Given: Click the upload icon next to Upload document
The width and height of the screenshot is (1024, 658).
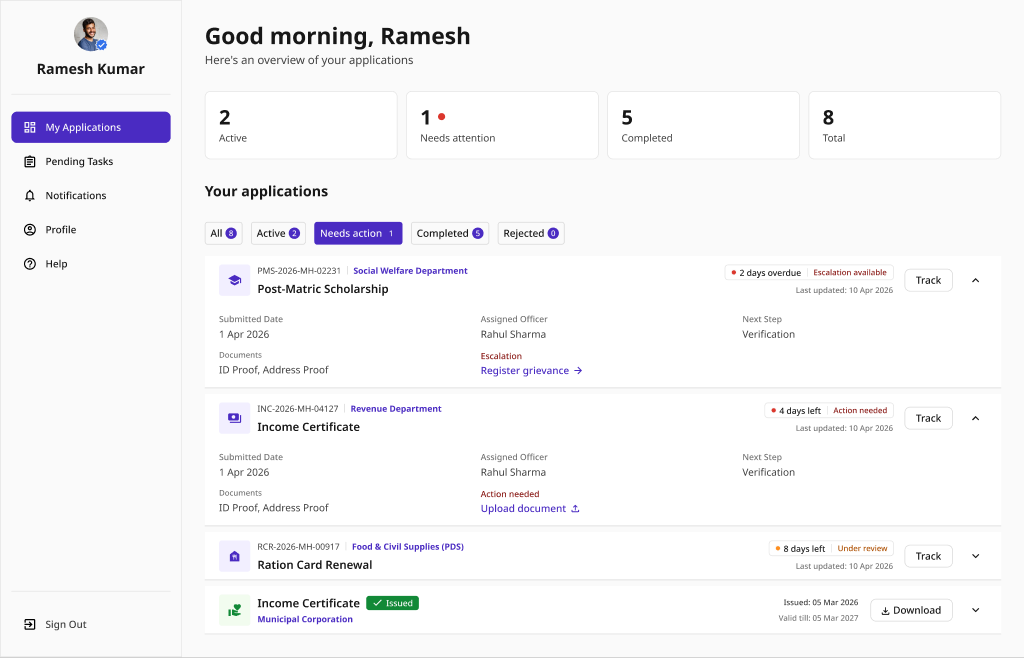Looking at the screenshot, I should pos(575,509).
